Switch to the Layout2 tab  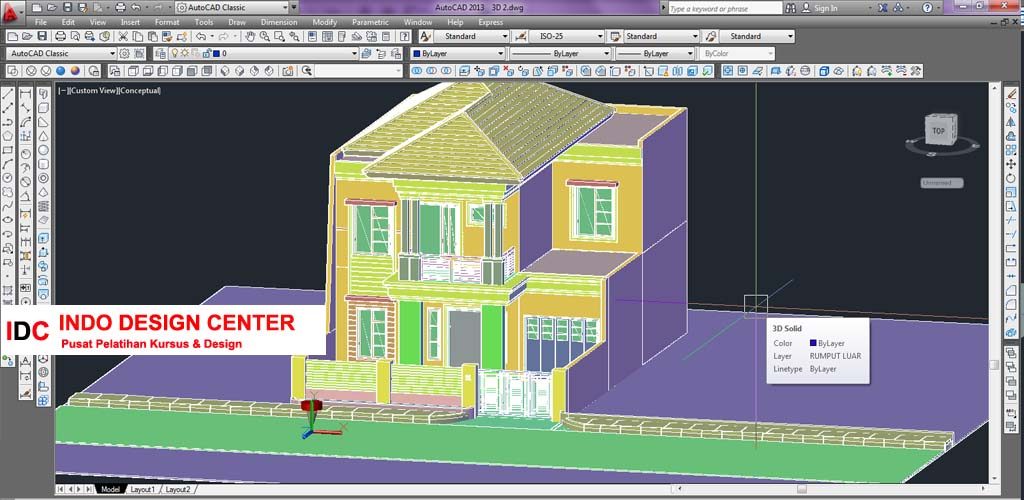[178, 489]
